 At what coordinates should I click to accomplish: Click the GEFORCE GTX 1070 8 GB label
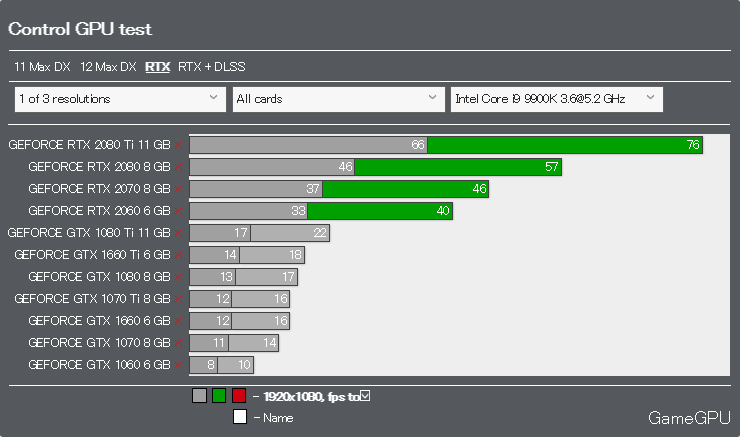click(99, 343)
